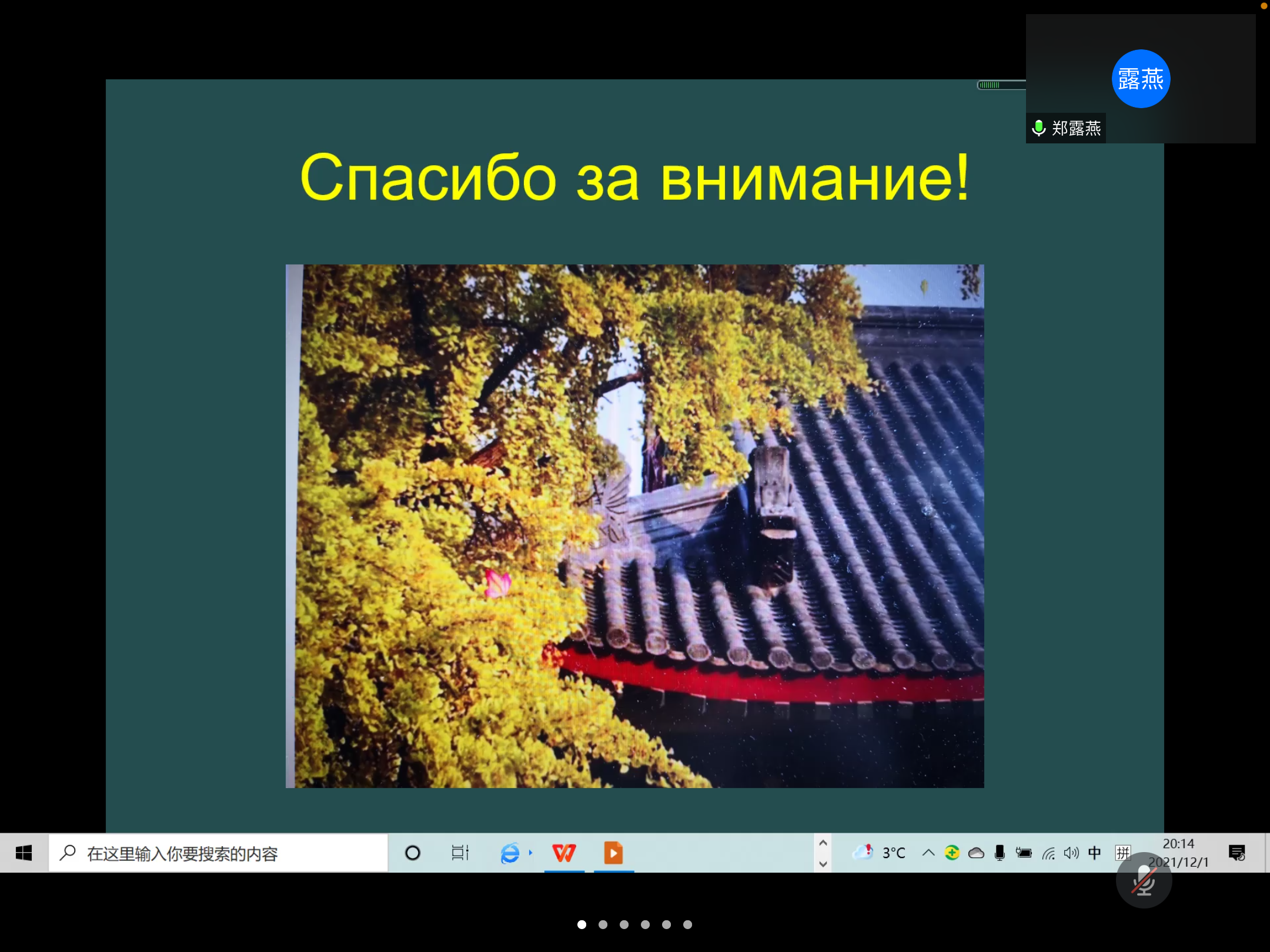Open the notification action center
The width and height of the screenshot is (1270, 952).
[1236, 853]
